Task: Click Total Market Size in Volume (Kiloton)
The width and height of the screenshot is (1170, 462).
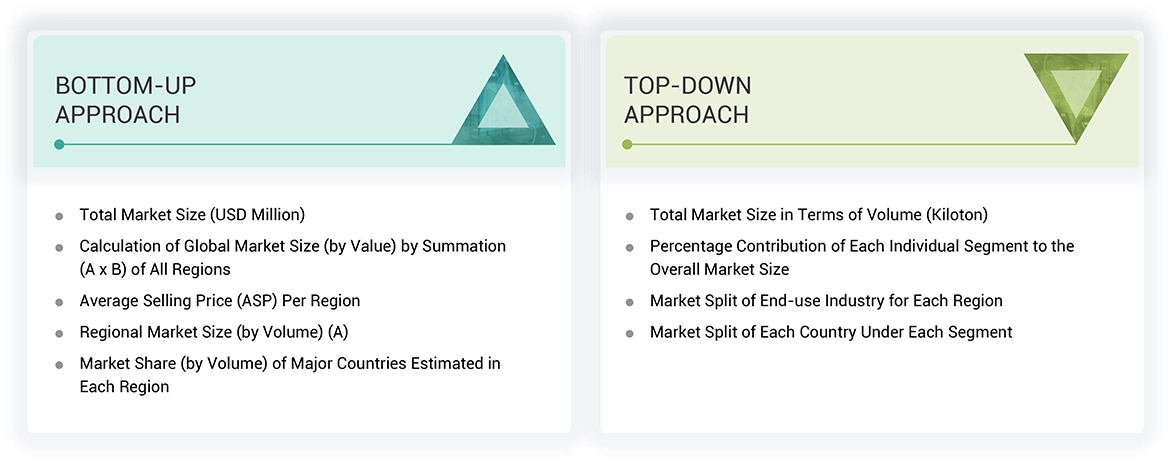Action: tap(818, 214)
